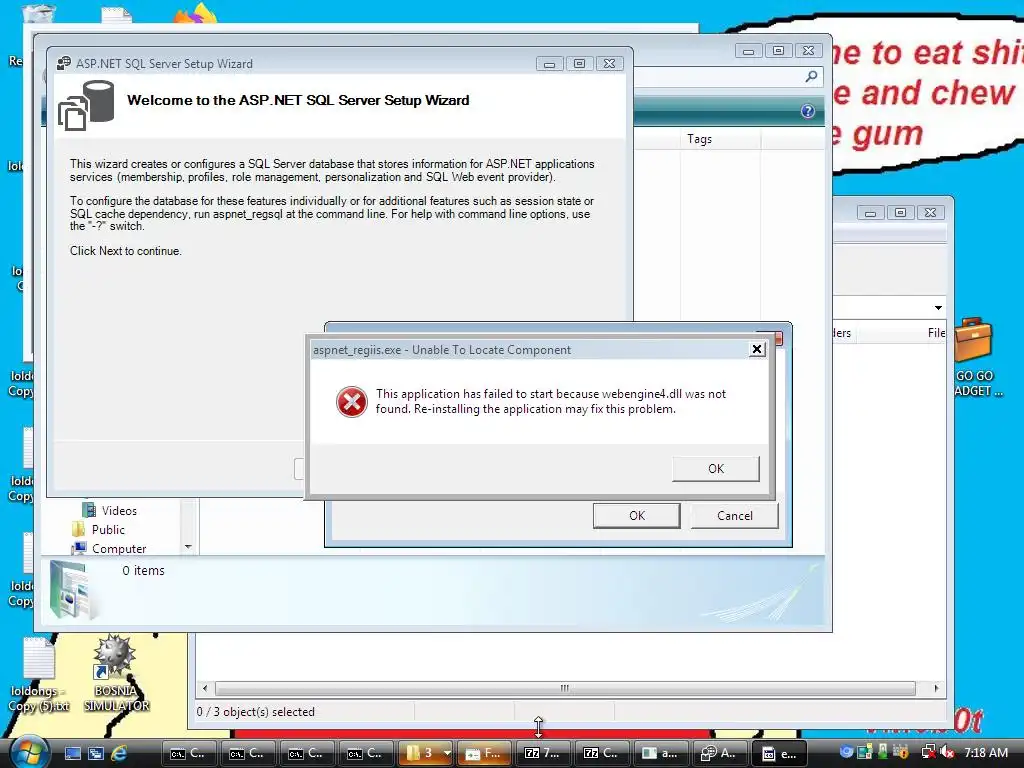
Task: Click '0 / 3 object(s) selected' status text
Action: pos(255,712)
